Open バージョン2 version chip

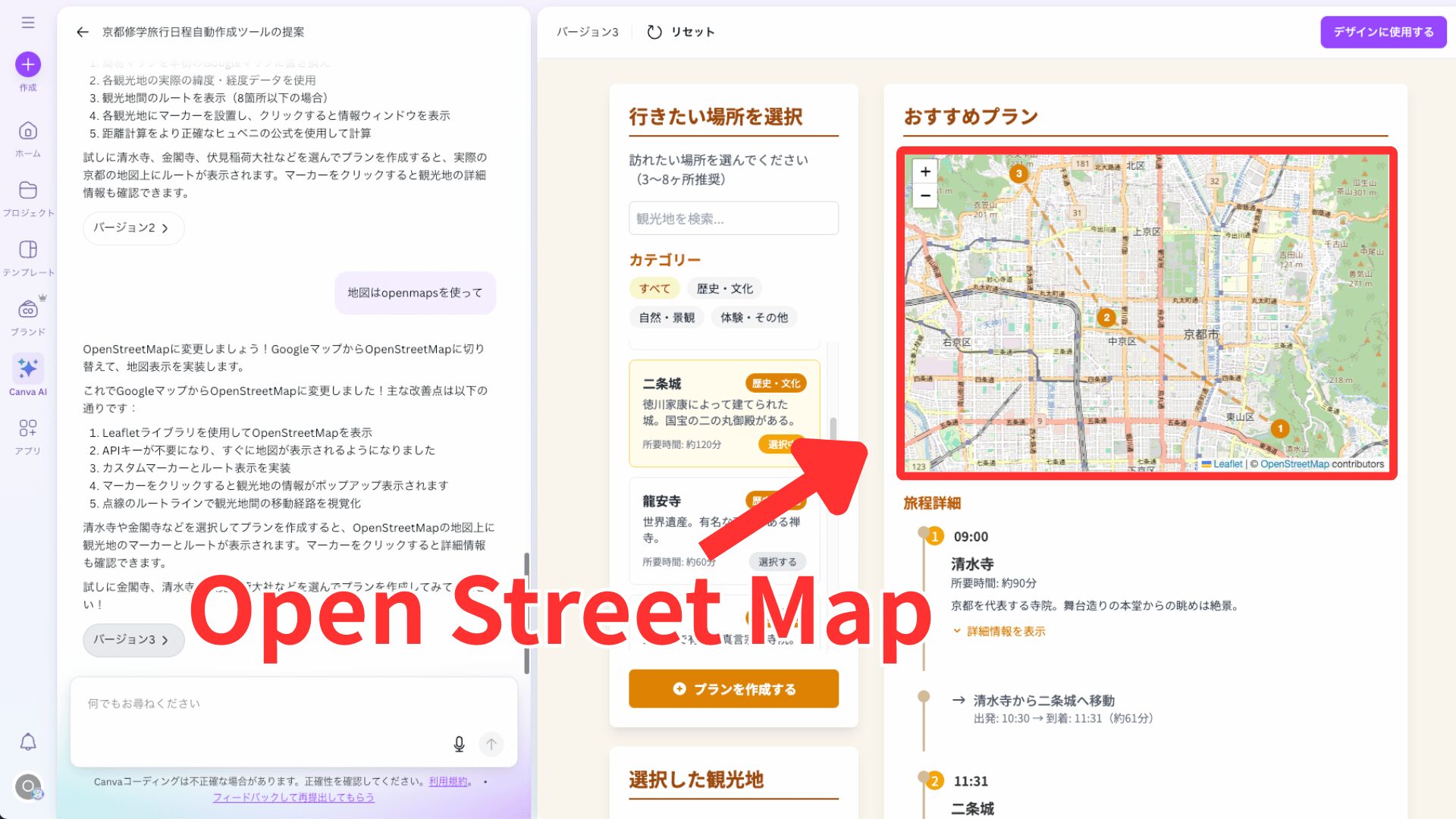[133, 228]
